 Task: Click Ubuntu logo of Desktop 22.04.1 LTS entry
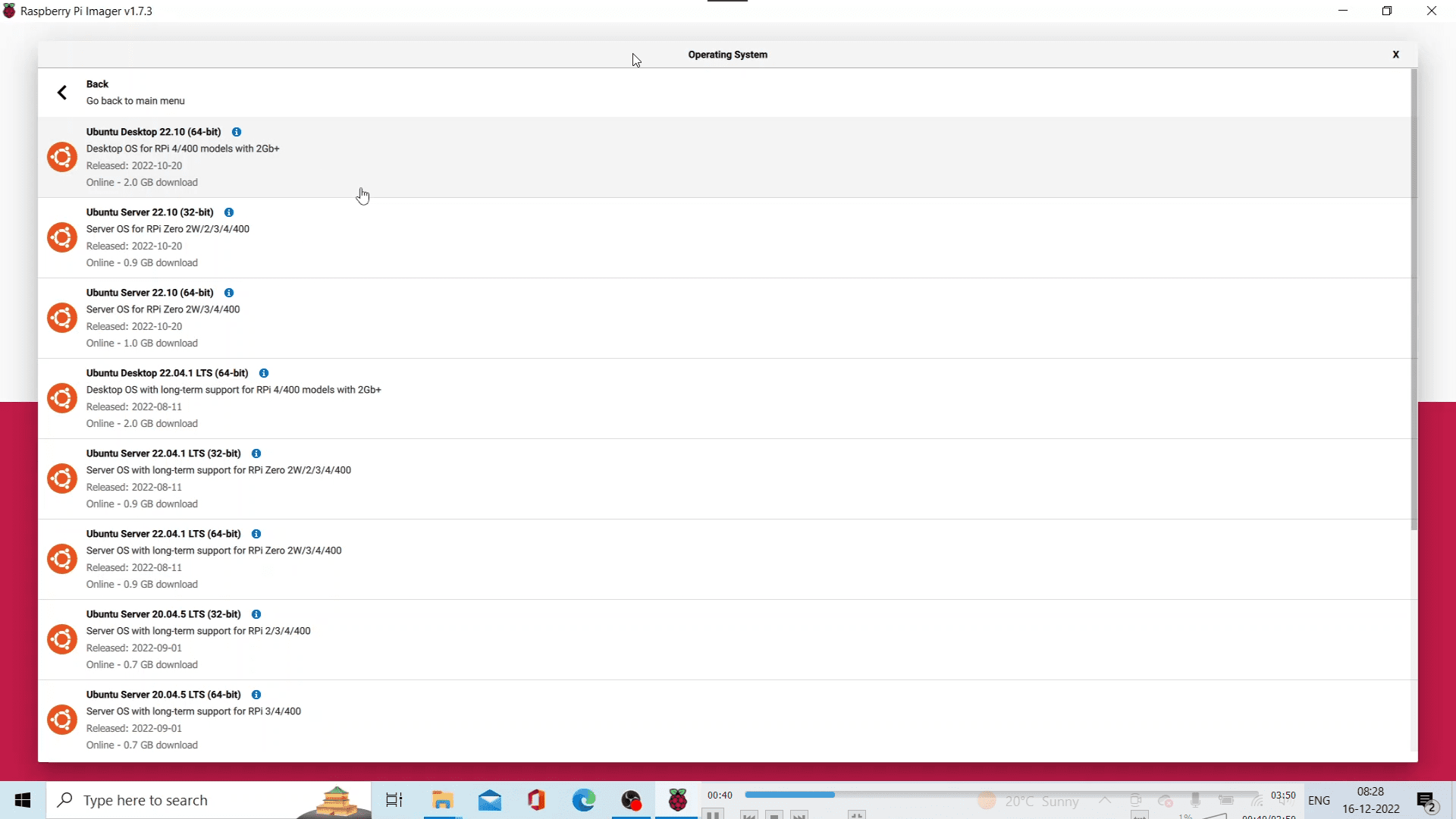[x=62, y=398]
